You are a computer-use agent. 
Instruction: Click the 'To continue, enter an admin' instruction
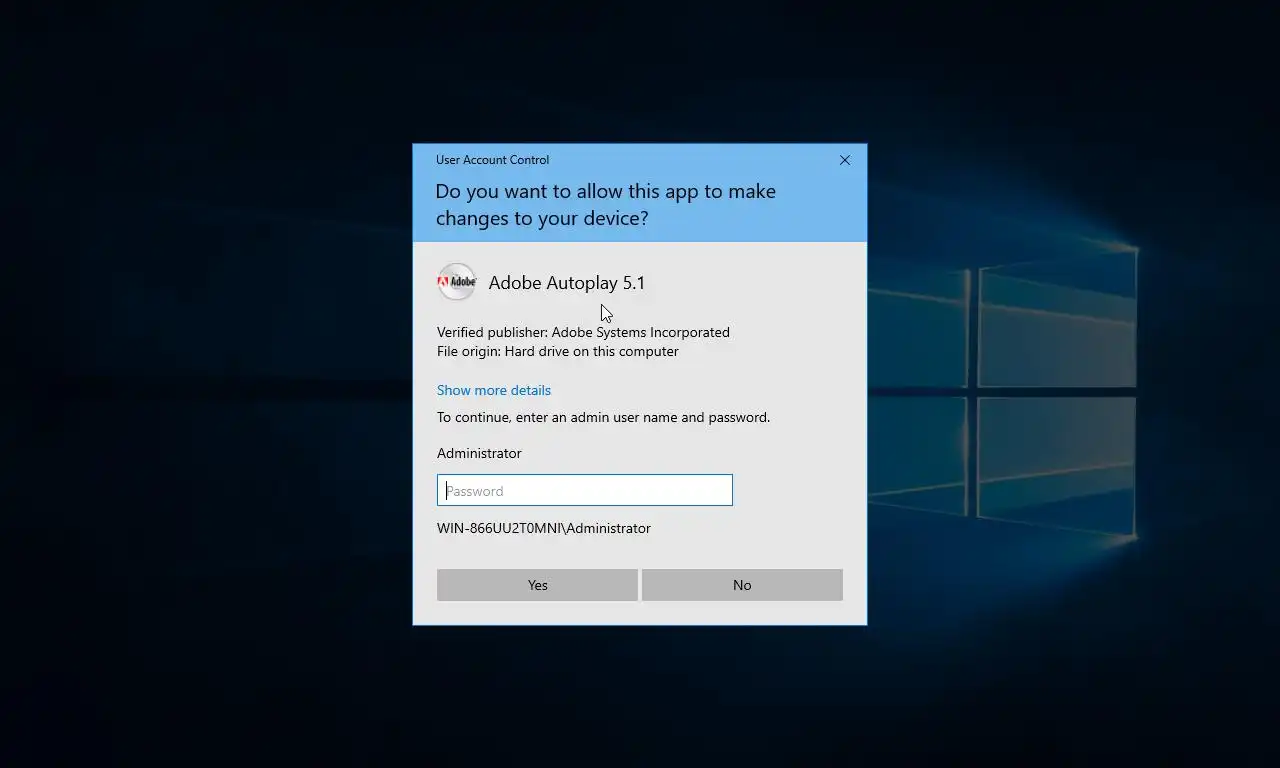604,417
